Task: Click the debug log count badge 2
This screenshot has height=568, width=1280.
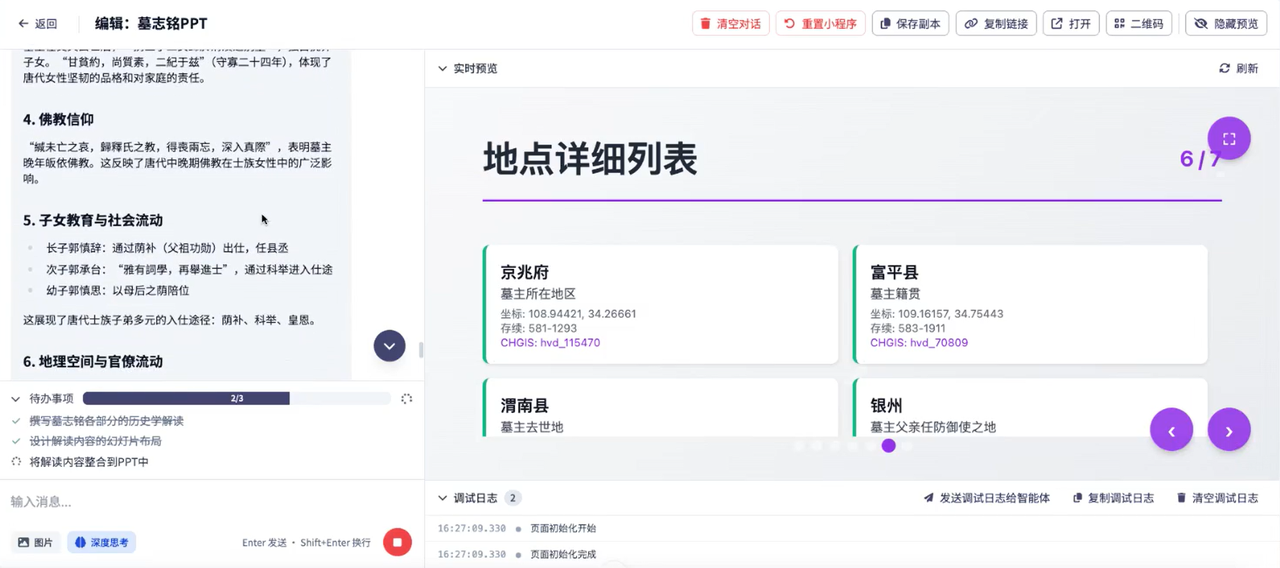Action: pos(512,498)
